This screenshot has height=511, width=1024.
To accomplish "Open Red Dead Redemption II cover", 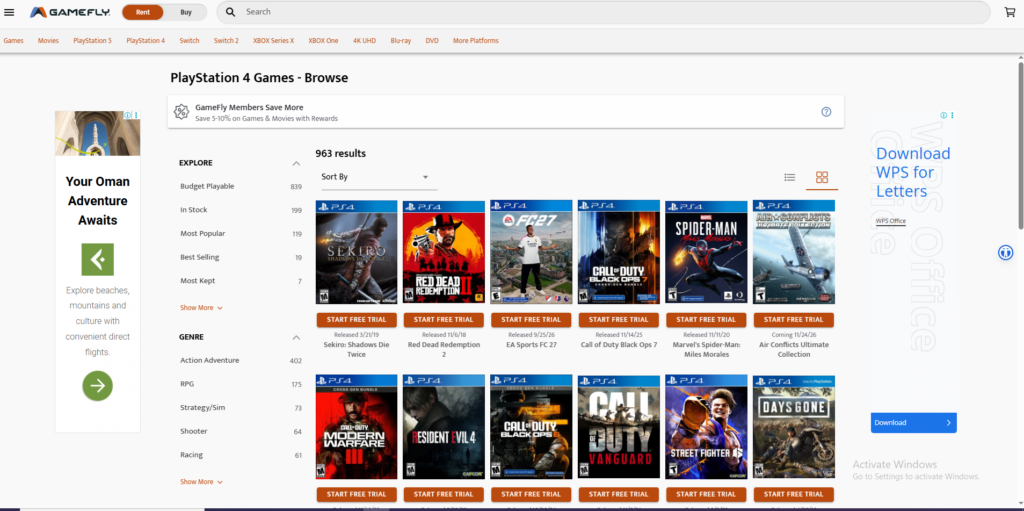I will coord(444,252).
